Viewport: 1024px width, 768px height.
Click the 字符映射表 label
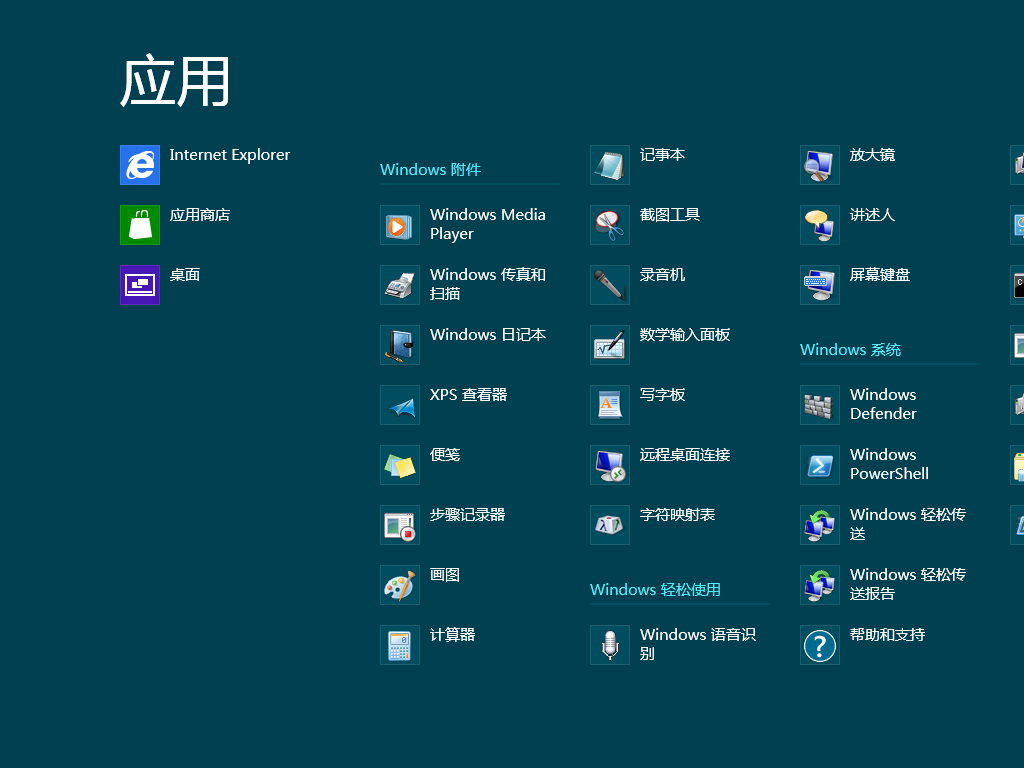(x=677, y=515)
